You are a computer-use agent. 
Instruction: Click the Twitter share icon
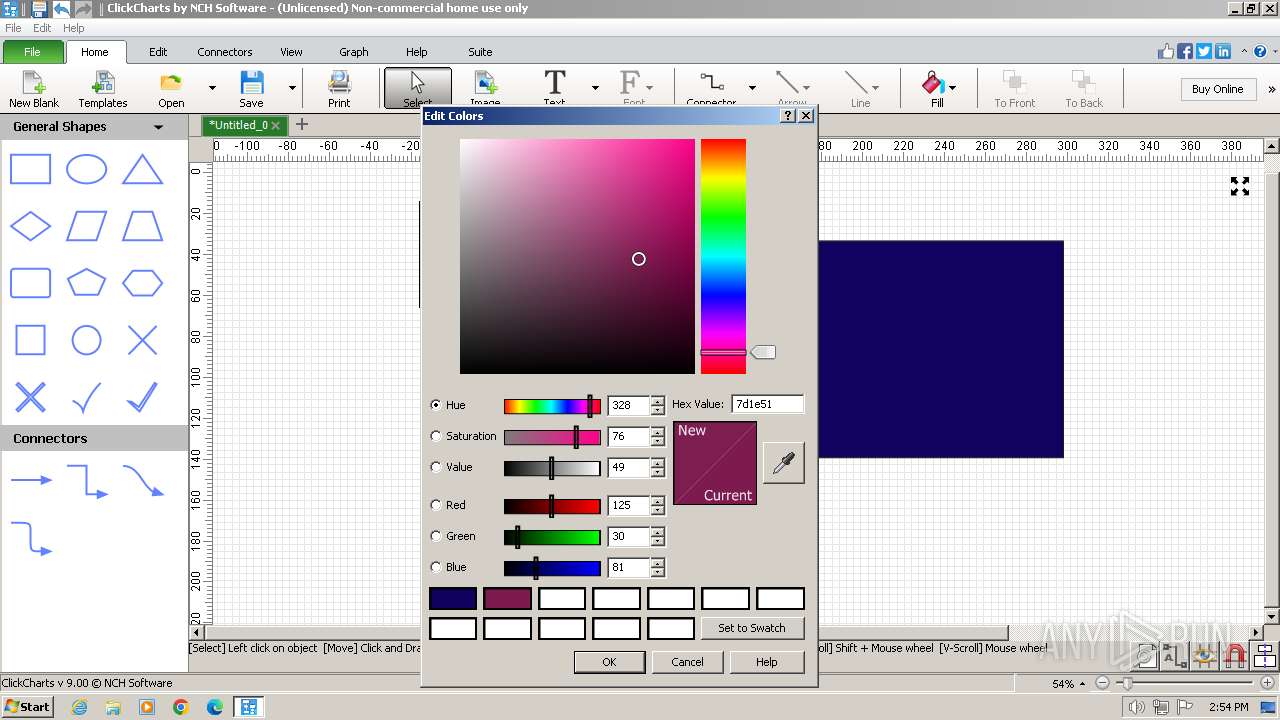tap(1203, 52)
